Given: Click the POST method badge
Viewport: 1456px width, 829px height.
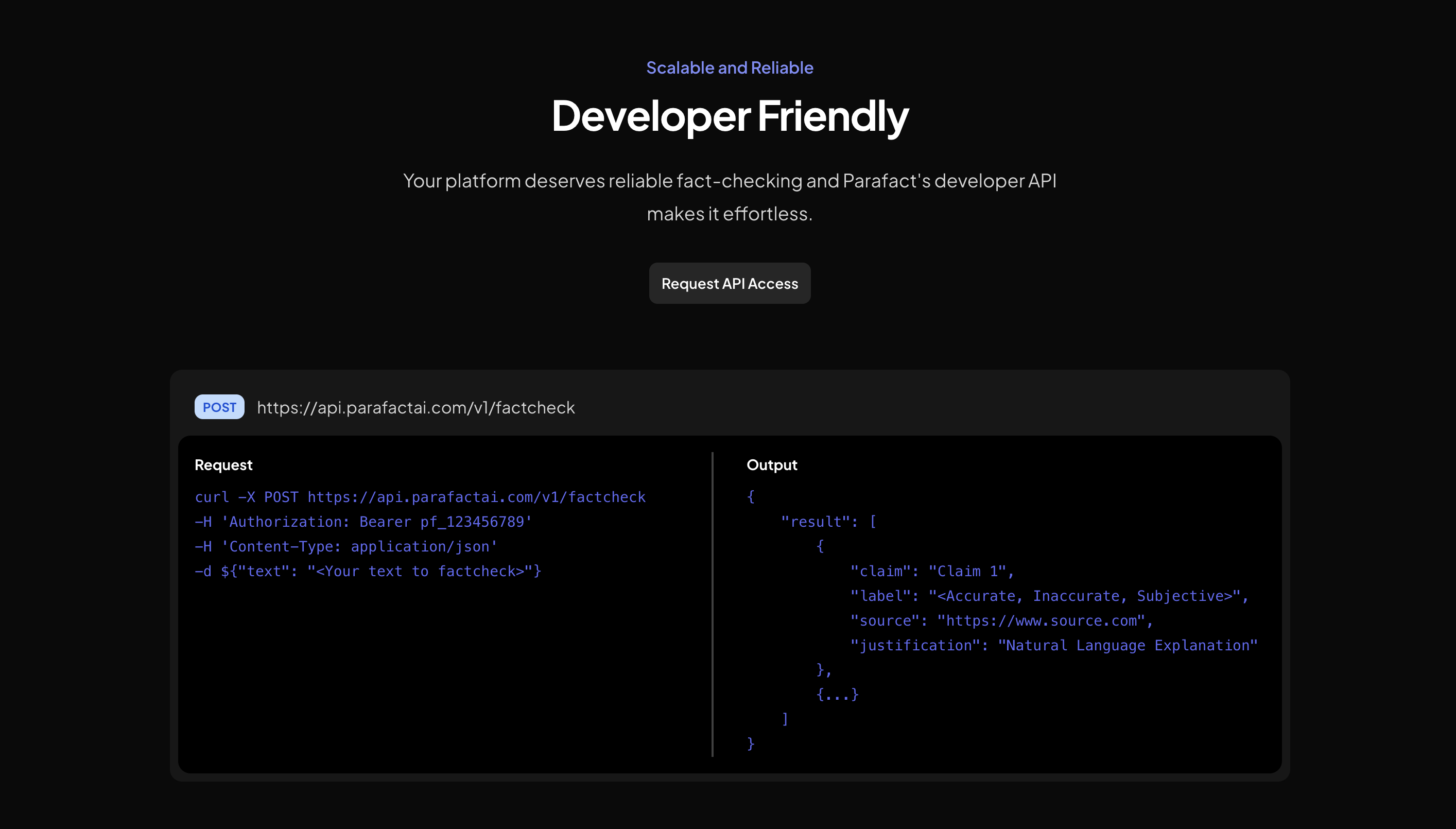Looking at the screenshot, I should pyautogui.click(x=219, y=407).
